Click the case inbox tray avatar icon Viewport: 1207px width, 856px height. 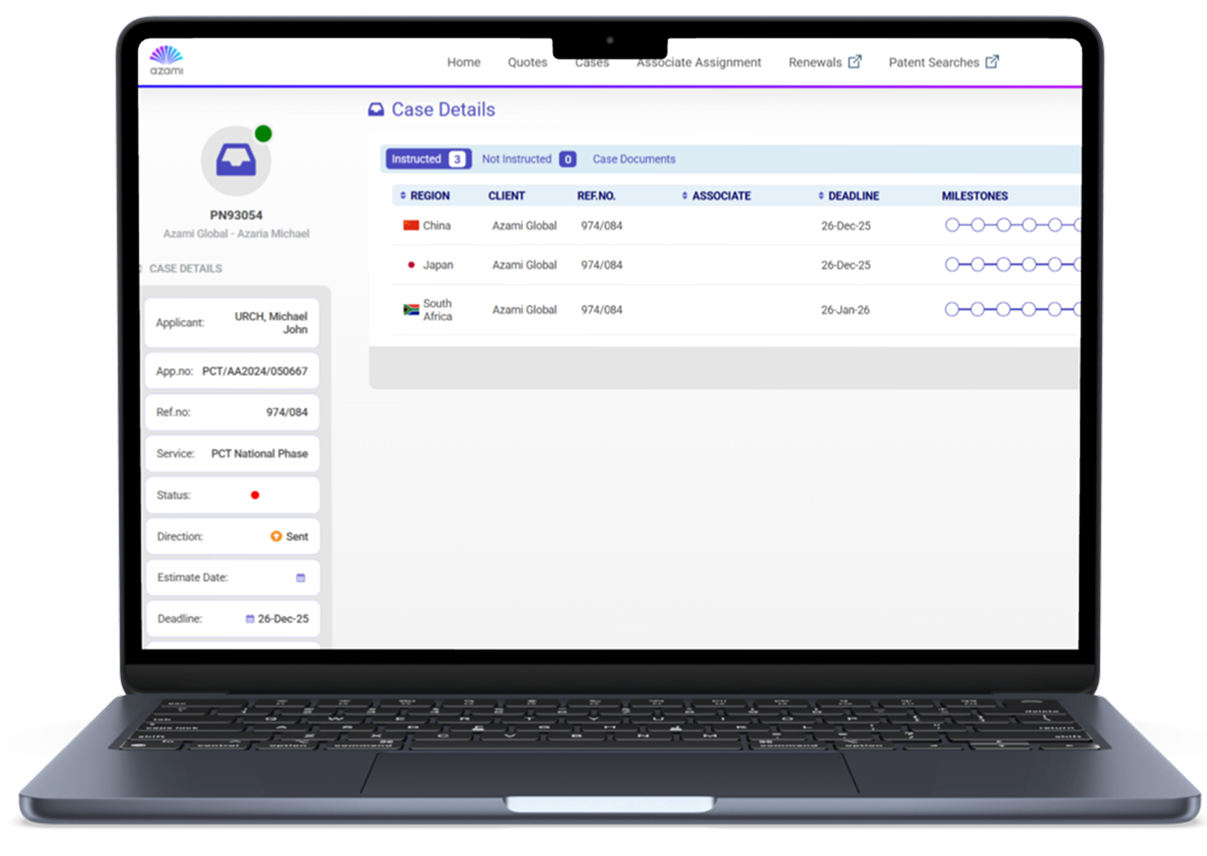(236, 161)
